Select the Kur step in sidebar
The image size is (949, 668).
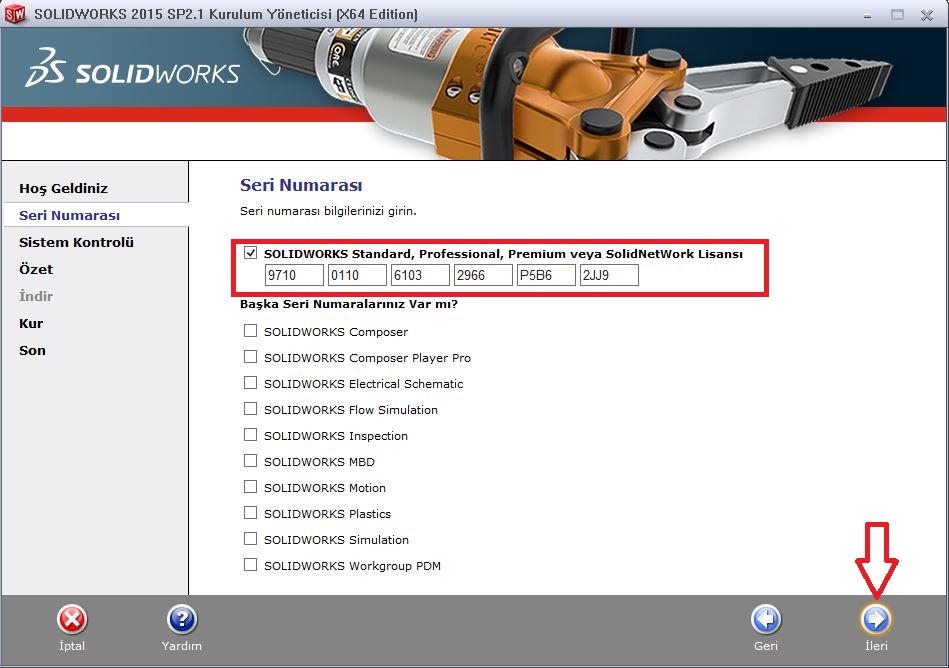[31, 324]
